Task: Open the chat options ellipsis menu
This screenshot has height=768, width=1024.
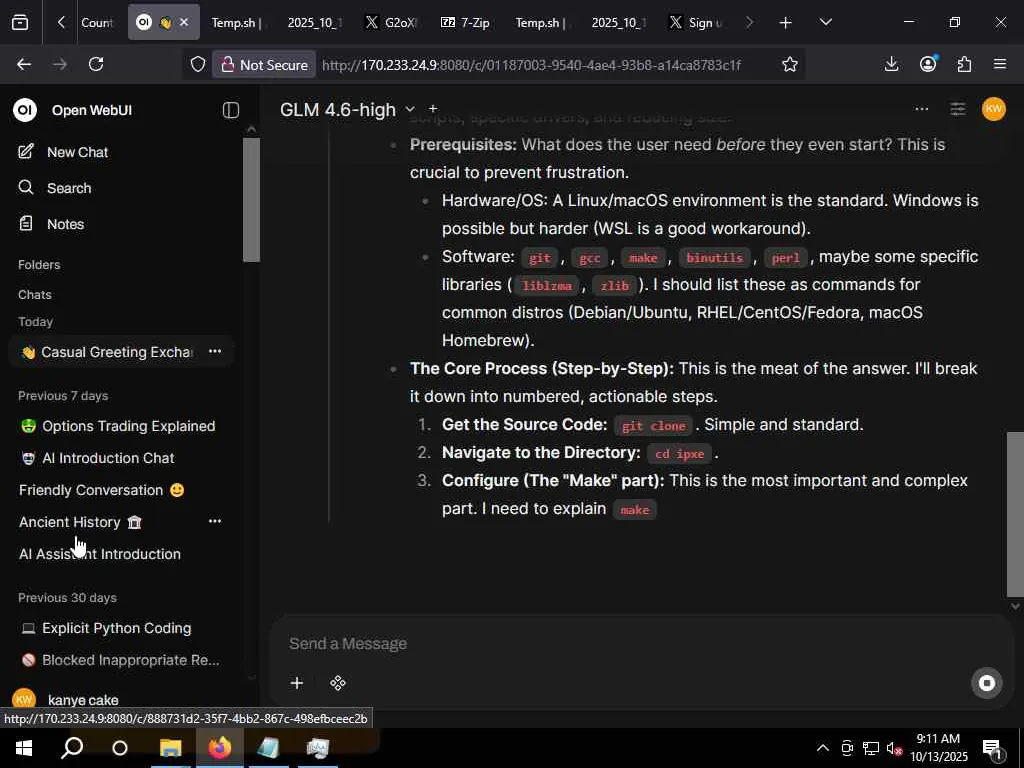Action: [921, 109]
